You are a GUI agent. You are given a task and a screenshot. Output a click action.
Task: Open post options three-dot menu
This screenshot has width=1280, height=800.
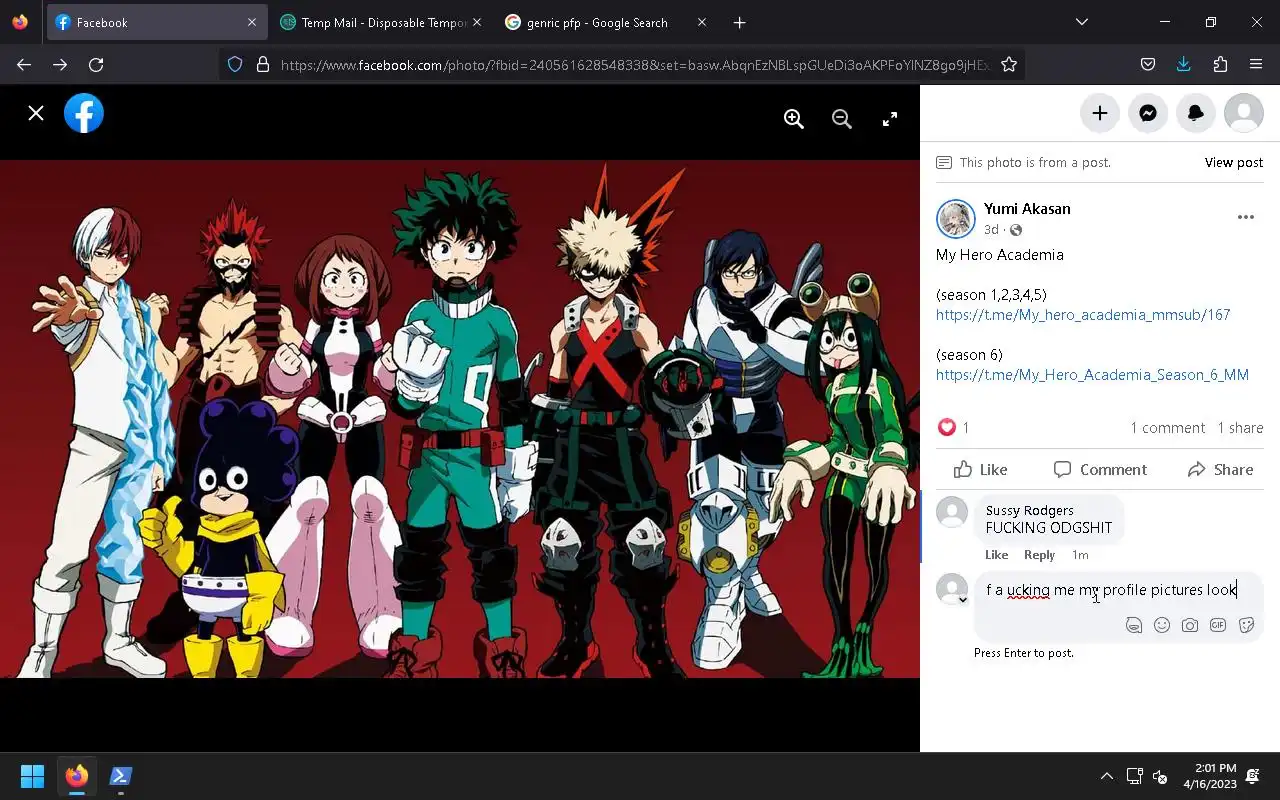pyautogui.click(x=1246, y=217)
